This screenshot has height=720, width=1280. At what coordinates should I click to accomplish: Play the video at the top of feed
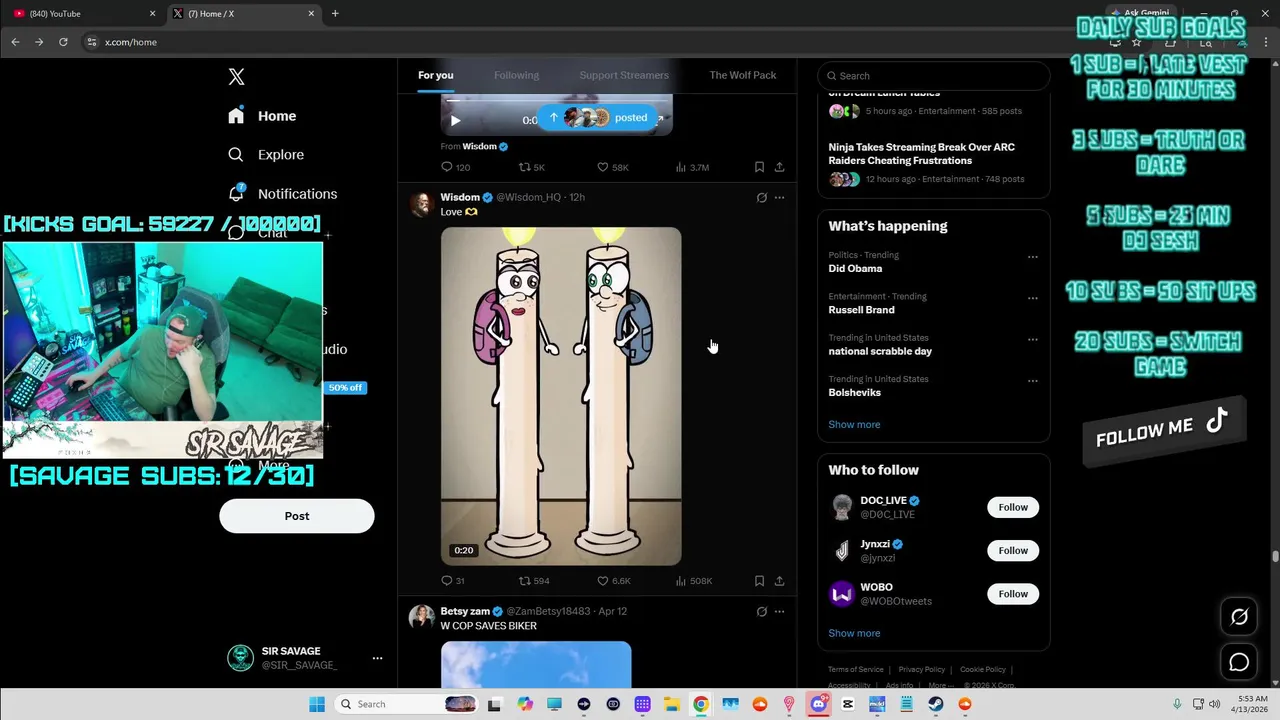pos(455,120)
